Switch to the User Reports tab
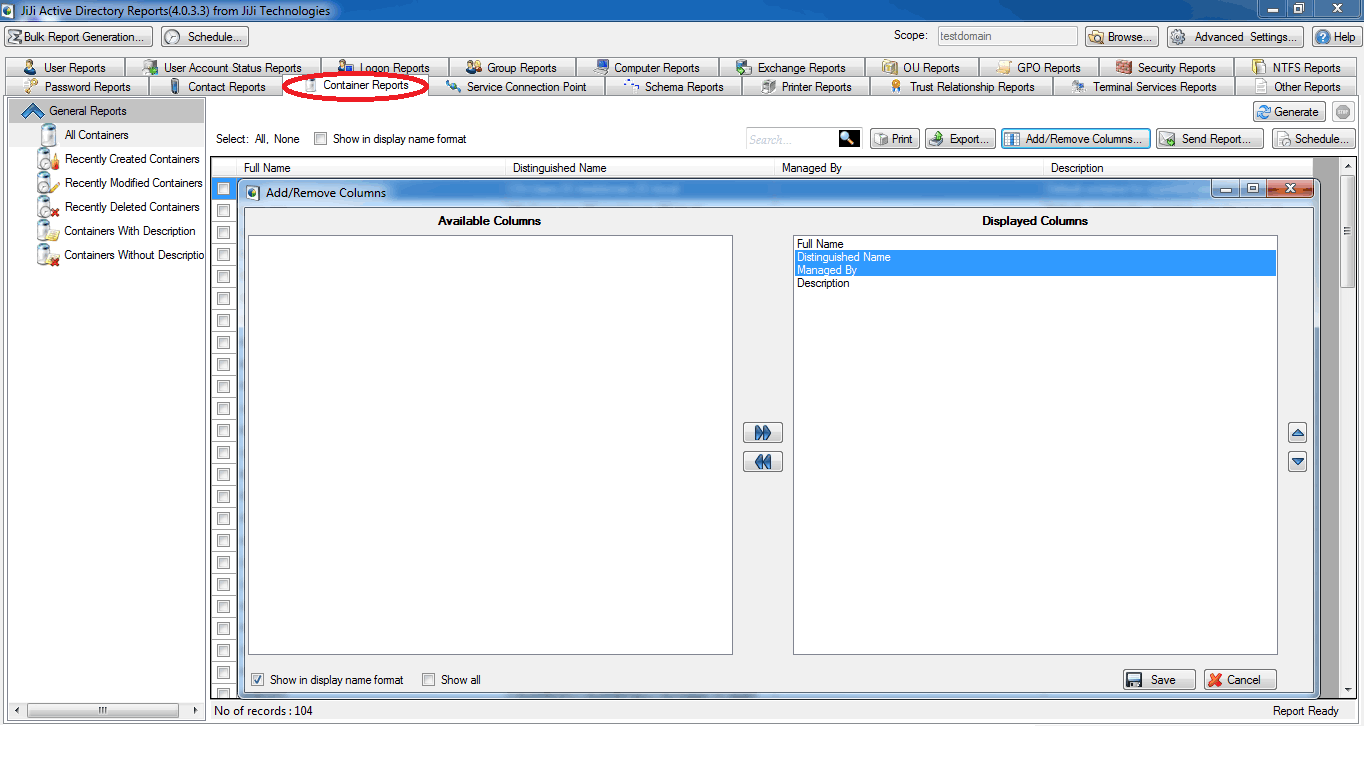The width and height of the screenshot is (1364, 768). 65,68
